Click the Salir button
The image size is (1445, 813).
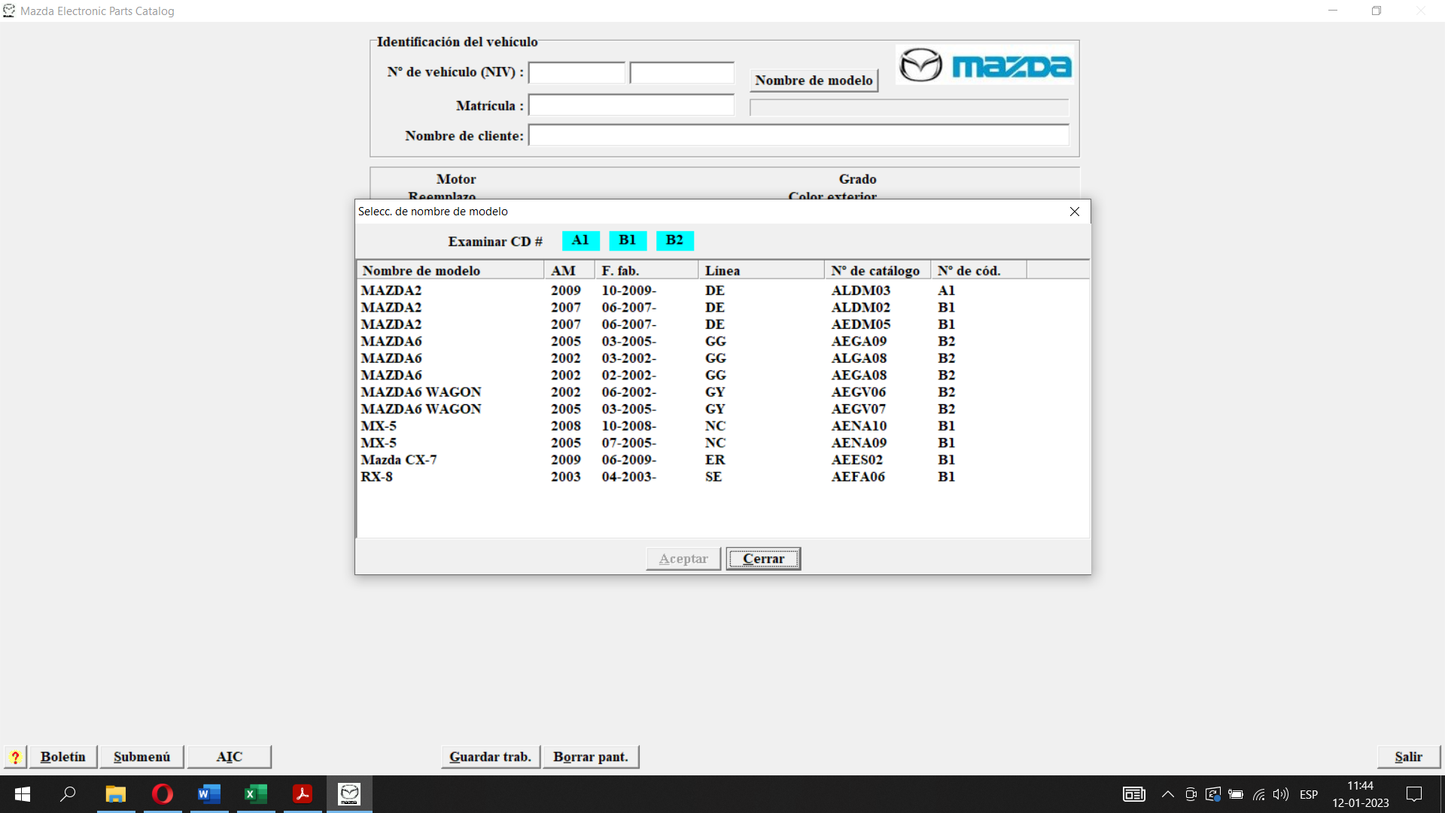click(1408, 757)
